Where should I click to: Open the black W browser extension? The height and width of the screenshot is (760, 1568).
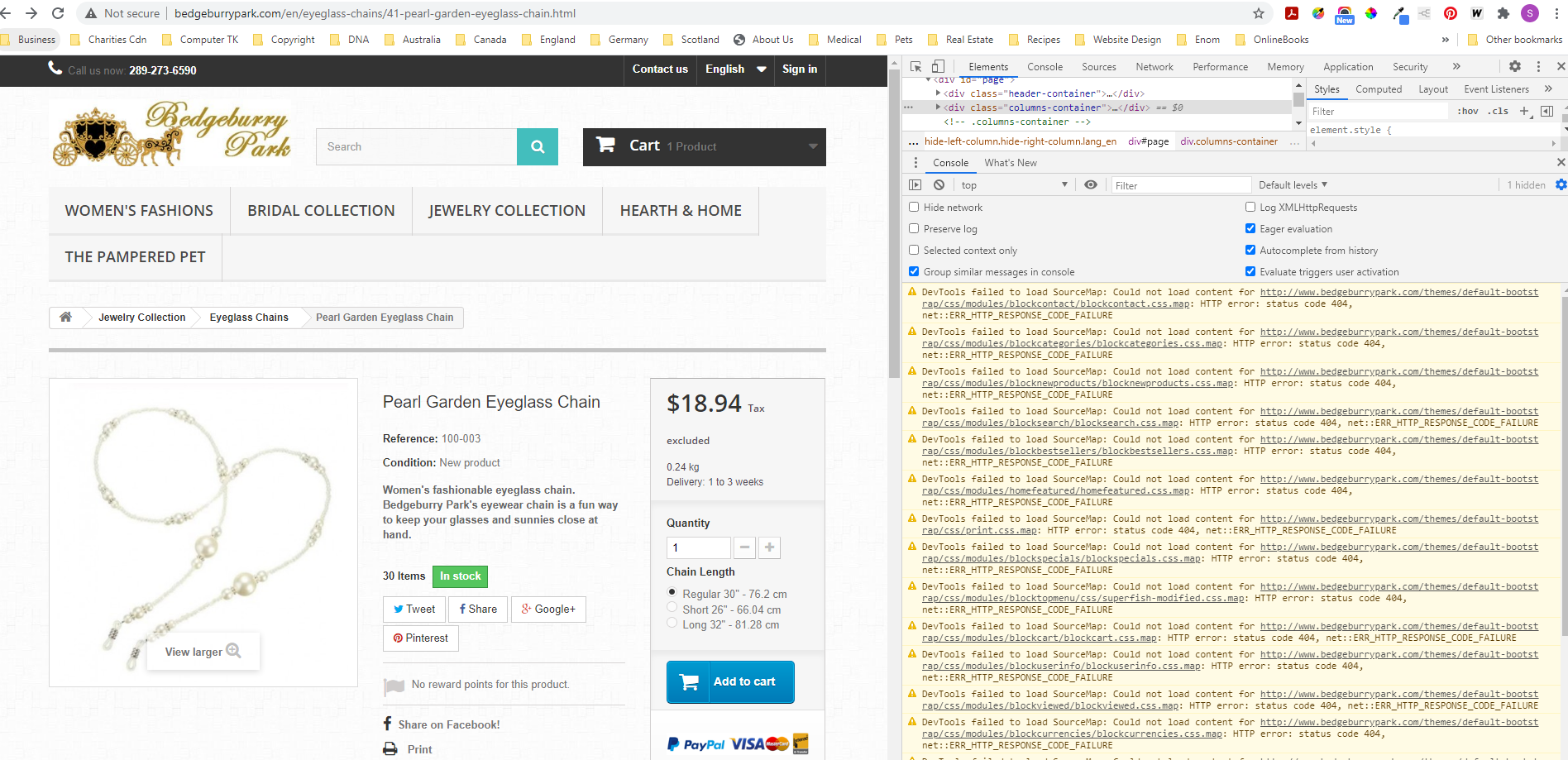1477,13
